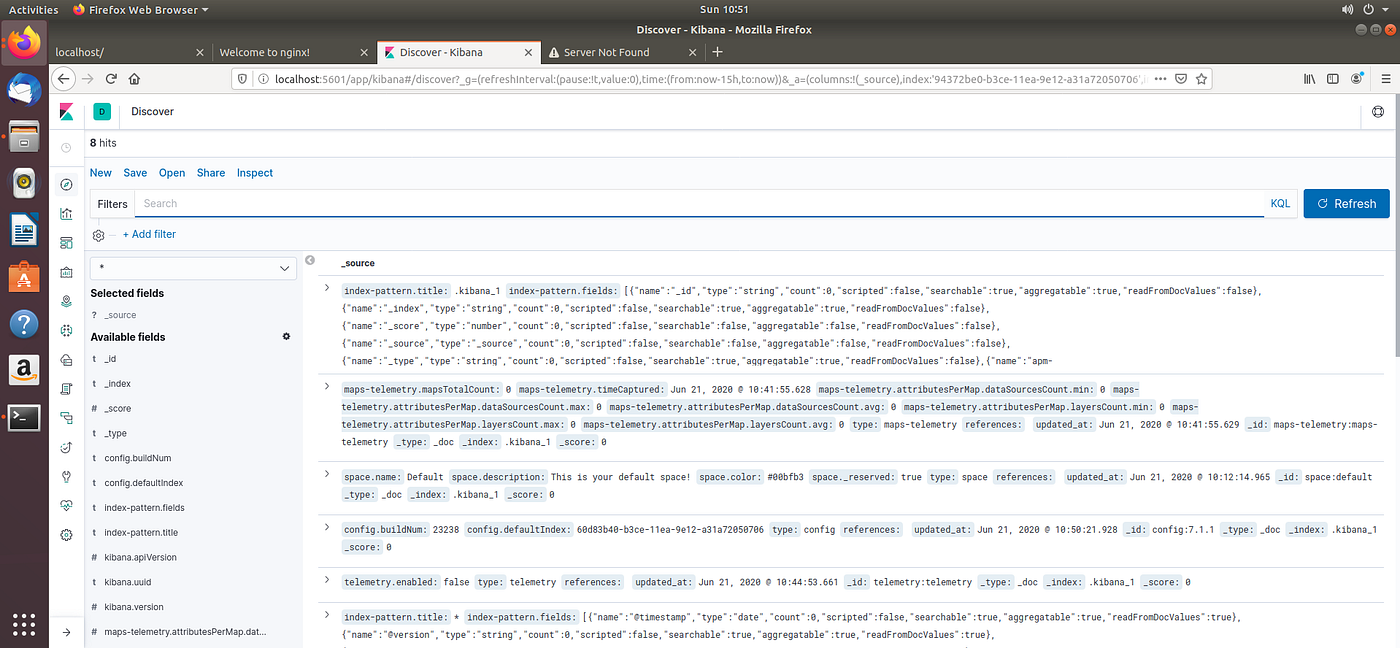The image size is (1400, 648).
Task: Open Management via the gear sidebar icon
Action: coord(65,534)
